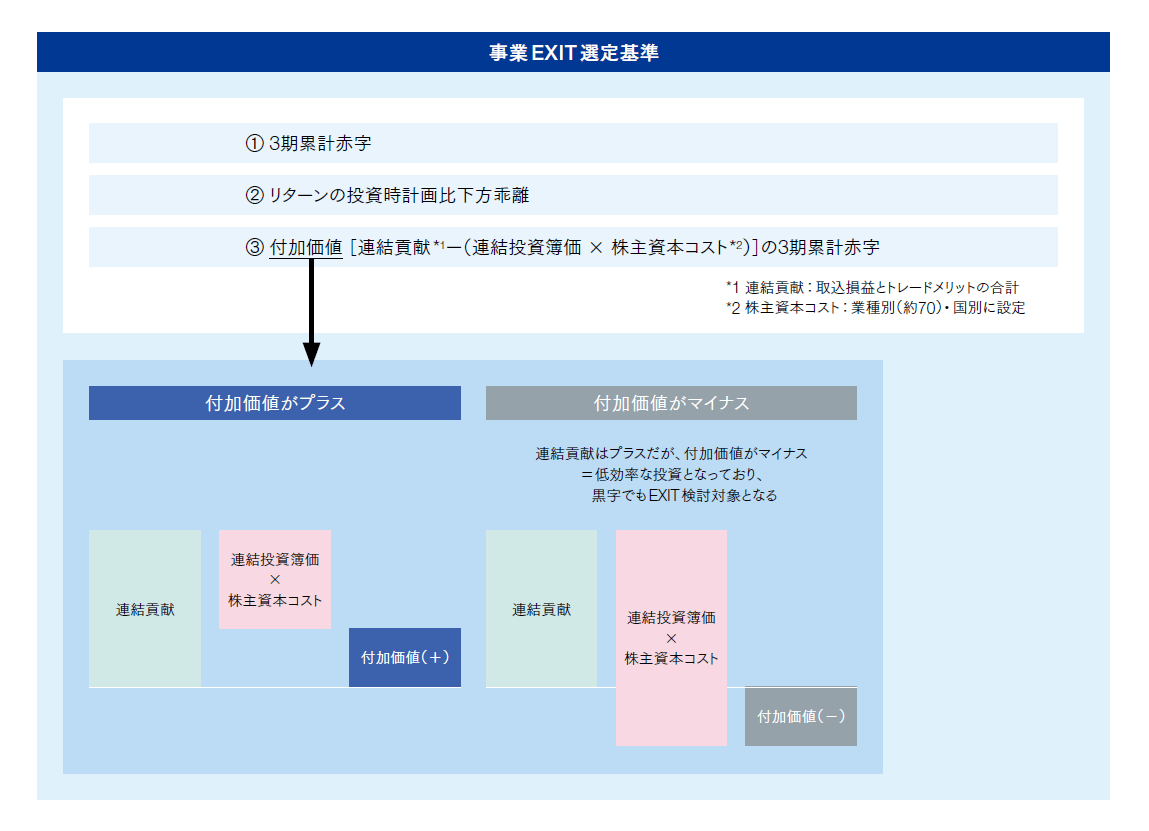Click the blue 付加価値(+) block
1149x831 pixels.
(405, 658)
